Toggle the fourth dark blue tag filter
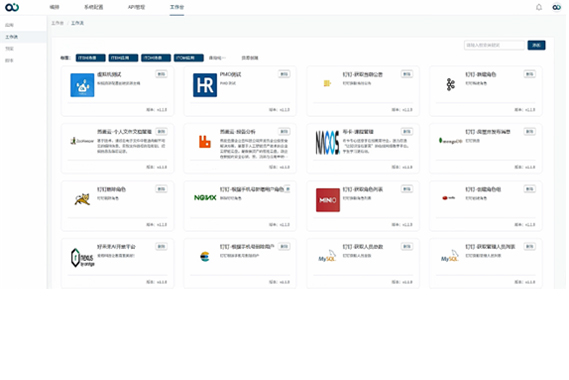The height and width of the screenshot is (380, 569). pos(189,58)
